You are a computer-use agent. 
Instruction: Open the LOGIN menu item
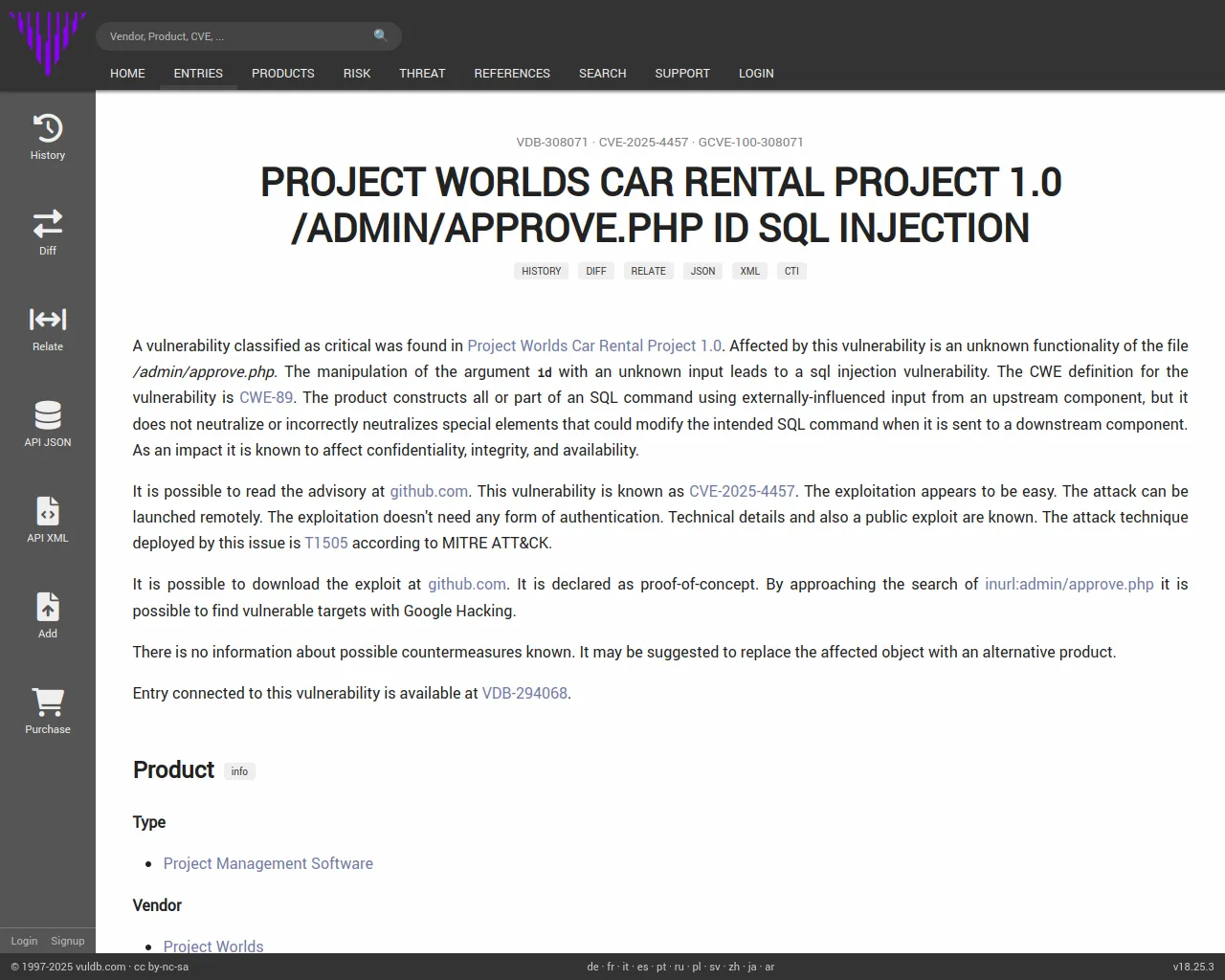(x=756, y=73)
